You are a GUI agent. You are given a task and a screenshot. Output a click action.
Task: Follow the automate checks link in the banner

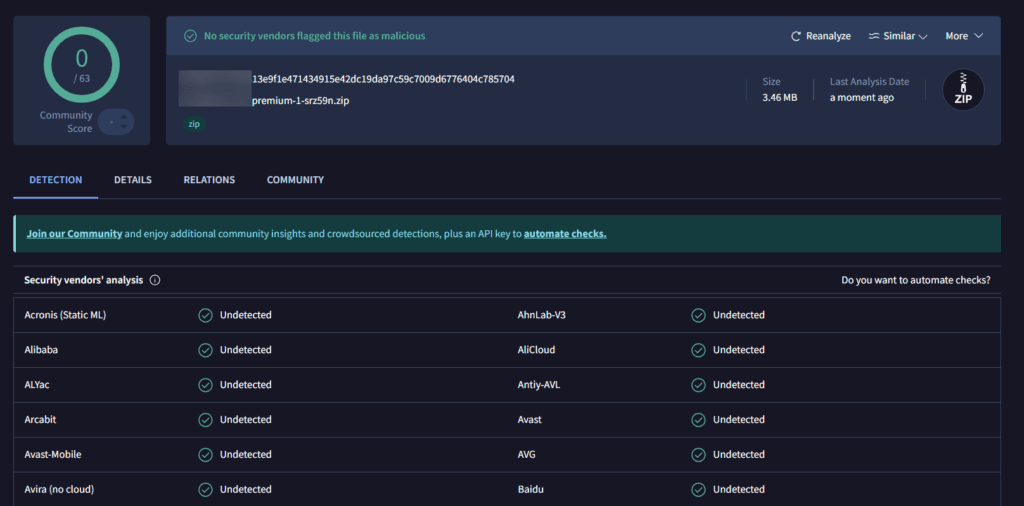pyautogui.click(x=565, y=234)
